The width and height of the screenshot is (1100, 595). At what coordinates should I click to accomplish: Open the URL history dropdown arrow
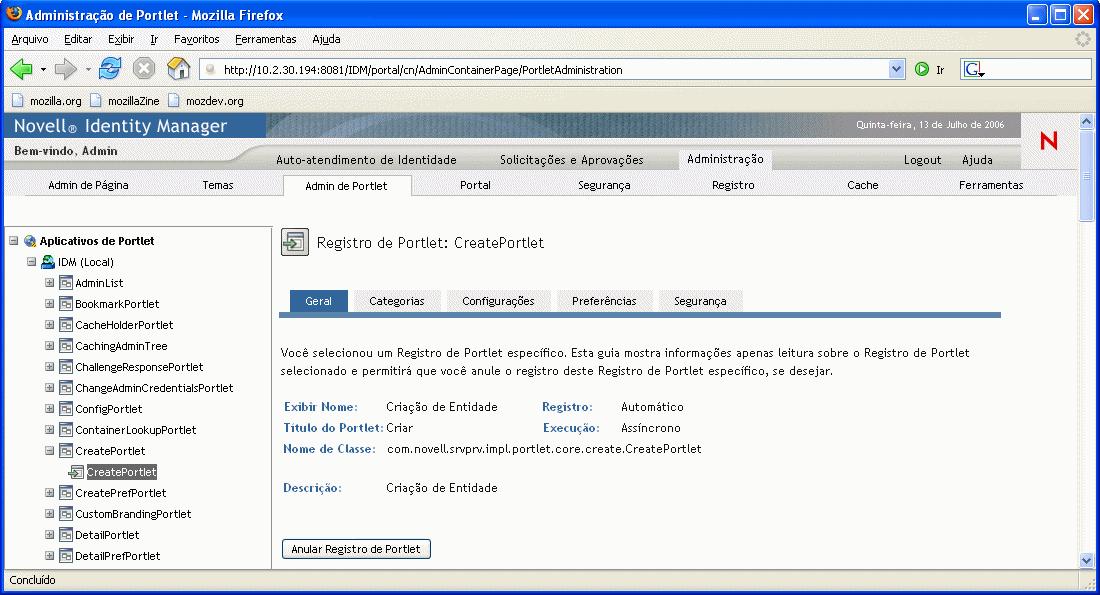click(x=896, y=69)
